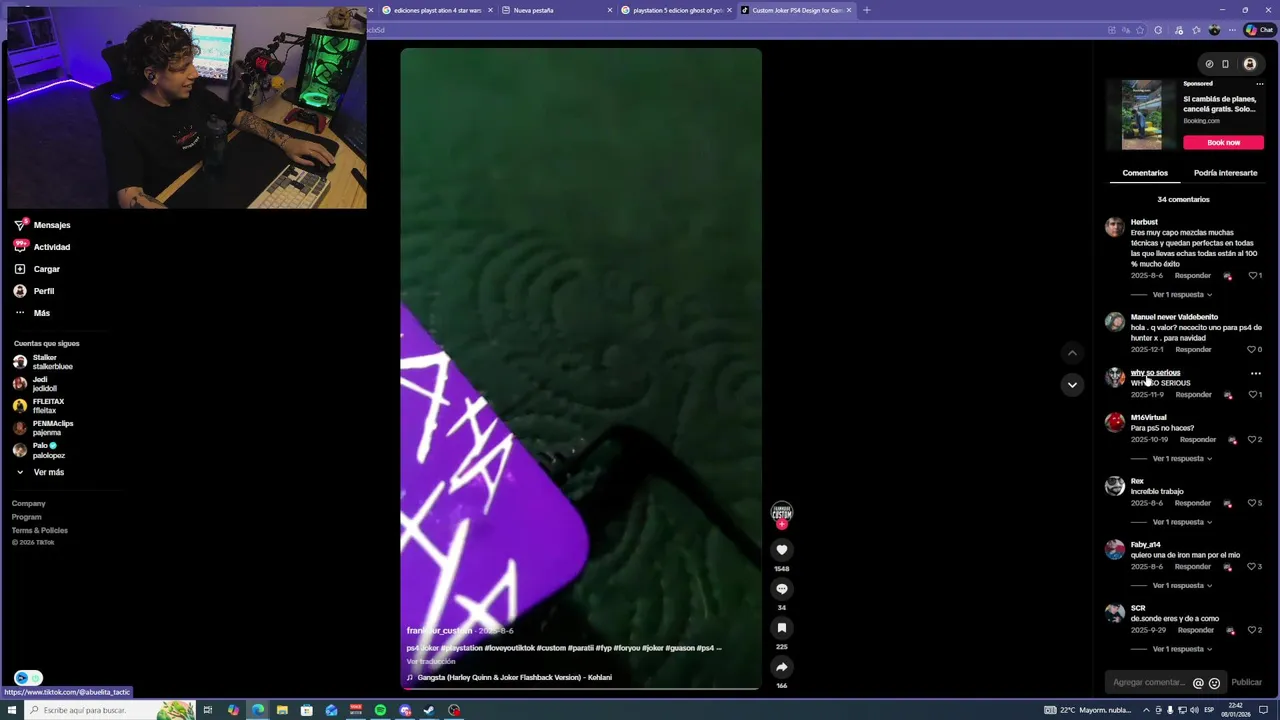
Task: Open followed account Palo palolopez
Action: coord(37,450)
